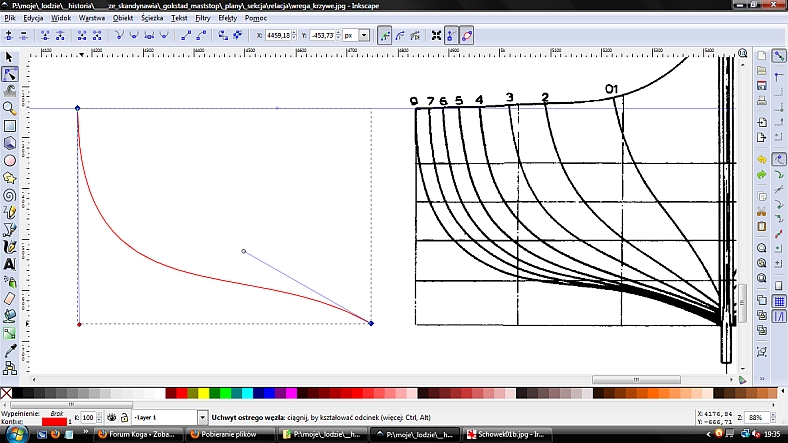Image resolution: width=788 pixels, height=443 pixels.
Task: Click the Insert new nodes icon
Action: tap(11, 35)
